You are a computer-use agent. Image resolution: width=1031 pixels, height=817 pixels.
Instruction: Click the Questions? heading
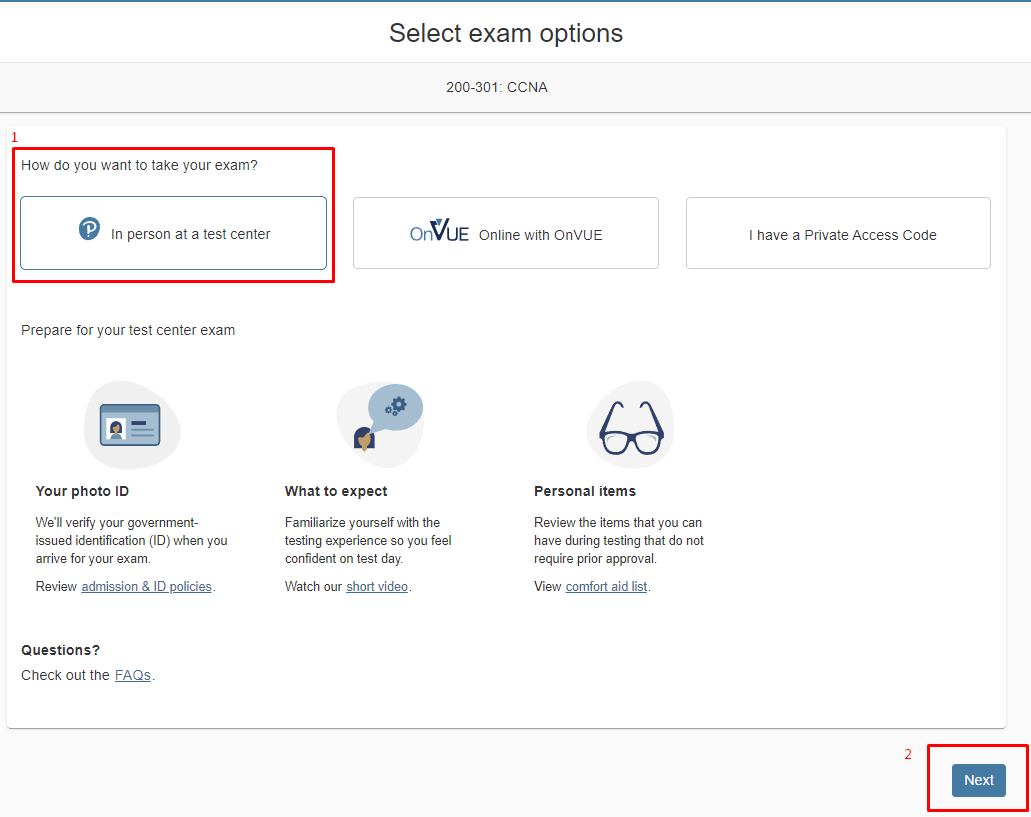click(60, 650)
